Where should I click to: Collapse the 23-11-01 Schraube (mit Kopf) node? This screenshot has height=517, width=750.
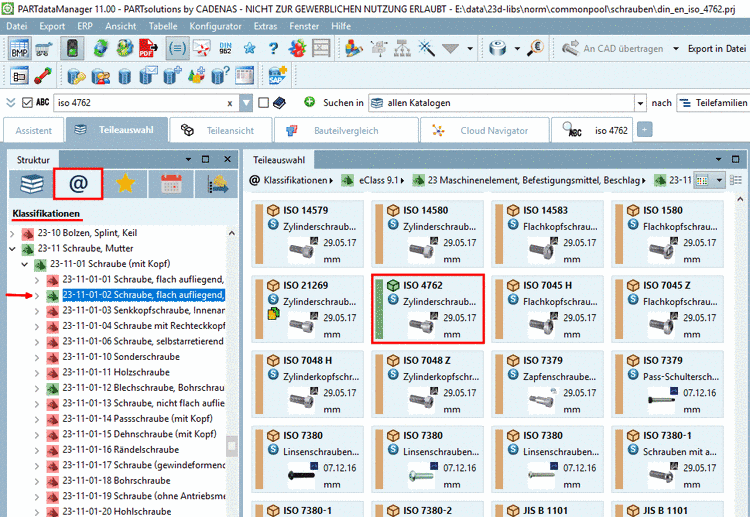tap(25, 264)
